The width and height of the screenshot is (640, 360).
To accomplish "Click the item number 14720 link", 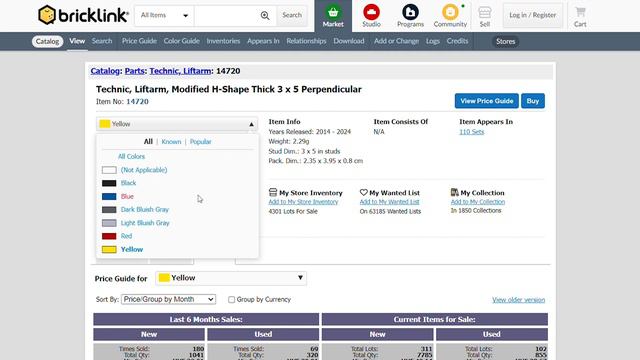I will (137, 102).
